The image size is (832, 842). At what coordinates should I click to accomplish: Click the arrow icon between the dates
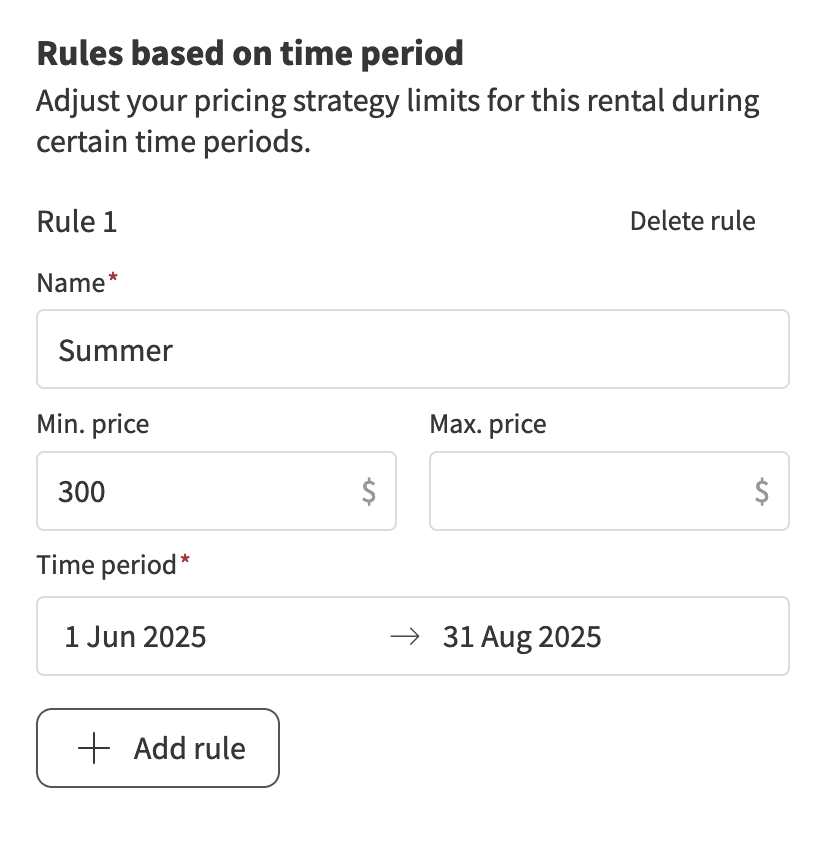point(403,637)
